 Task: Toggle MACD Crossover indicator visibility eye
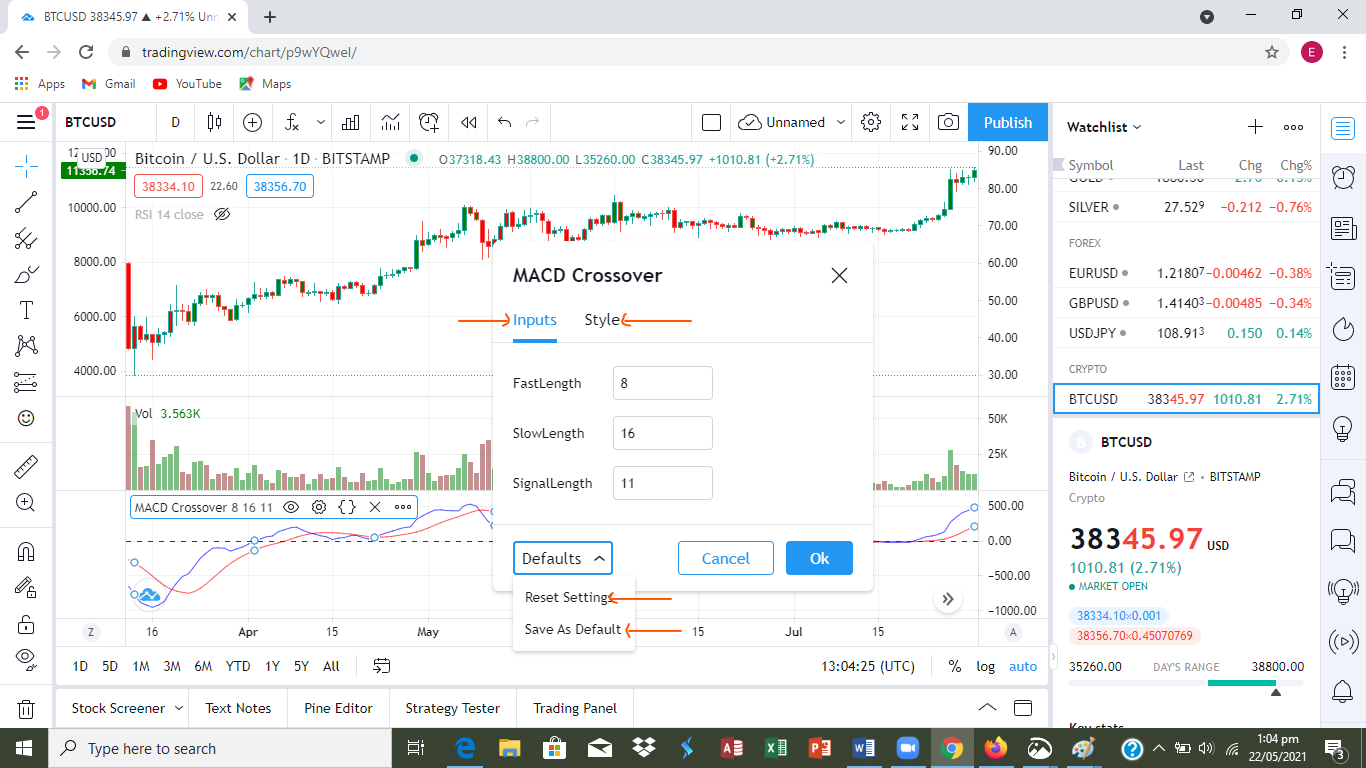[291, 507]
